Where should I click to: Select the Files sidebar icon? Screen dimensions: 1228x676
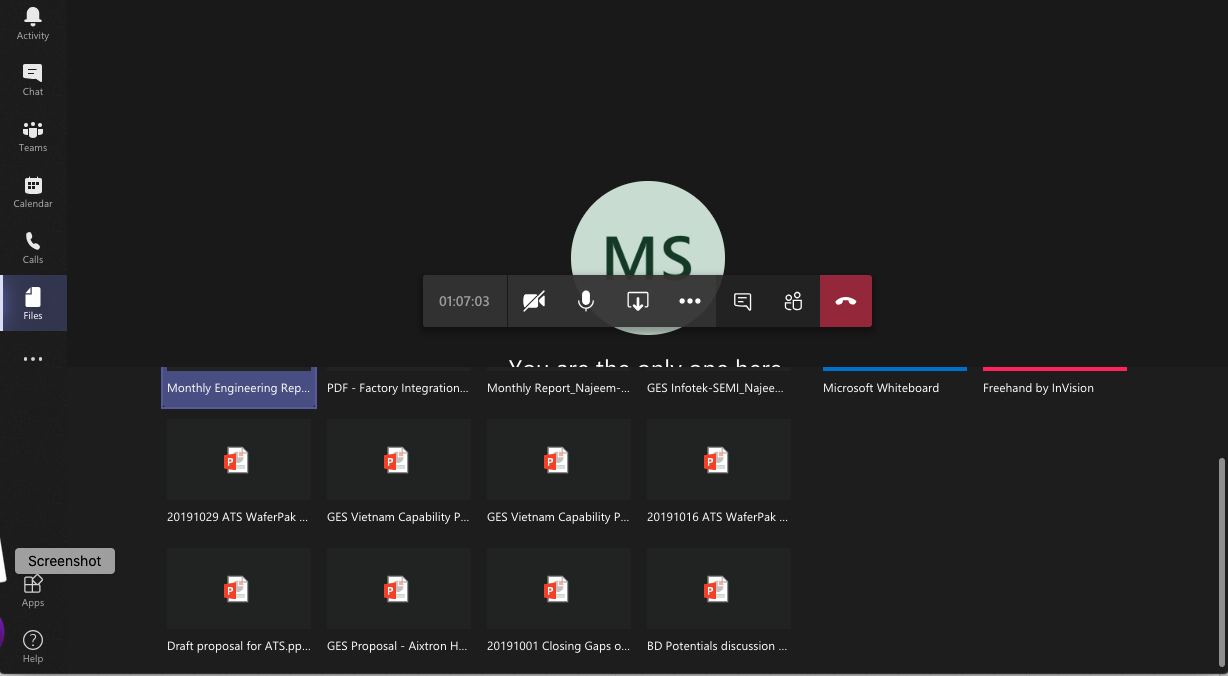pos(32,302)
